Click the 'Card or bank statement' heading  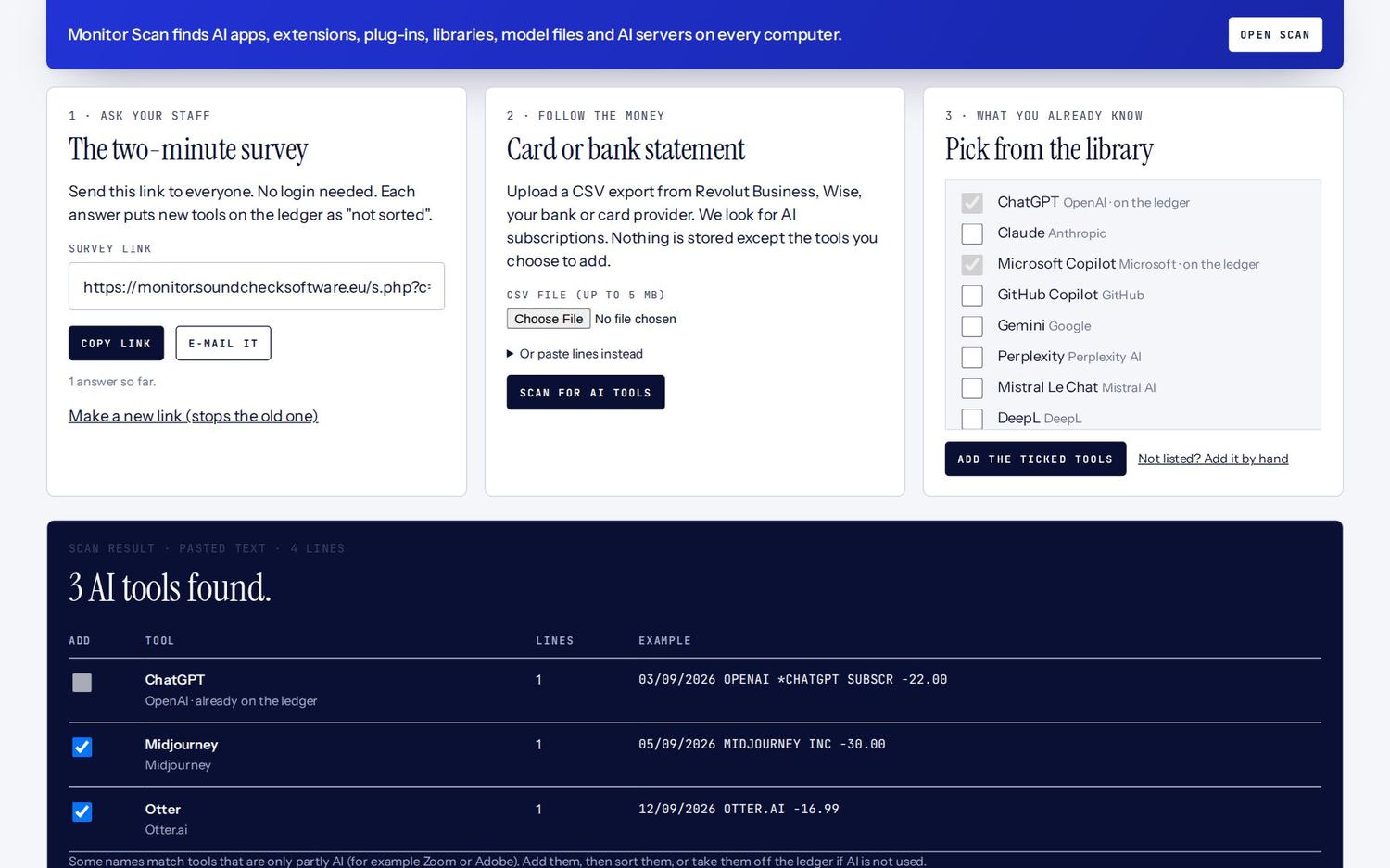point(625,149)
